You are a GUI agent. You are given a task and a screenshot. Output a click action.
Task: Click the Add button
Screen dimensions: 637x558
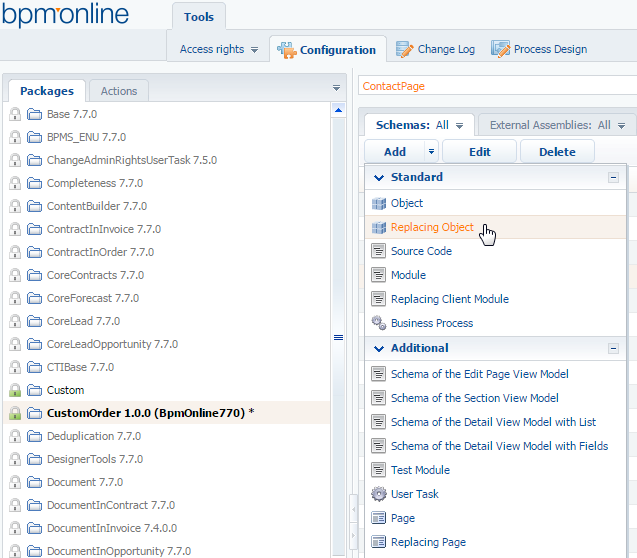coord(395,152)
